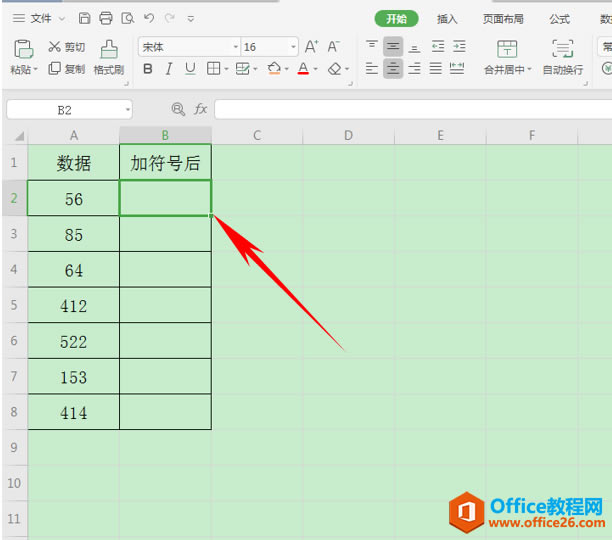Click the 合并居中 merge icon
Image resolution: width=612 pixels, height=540 pixels.
507,50
